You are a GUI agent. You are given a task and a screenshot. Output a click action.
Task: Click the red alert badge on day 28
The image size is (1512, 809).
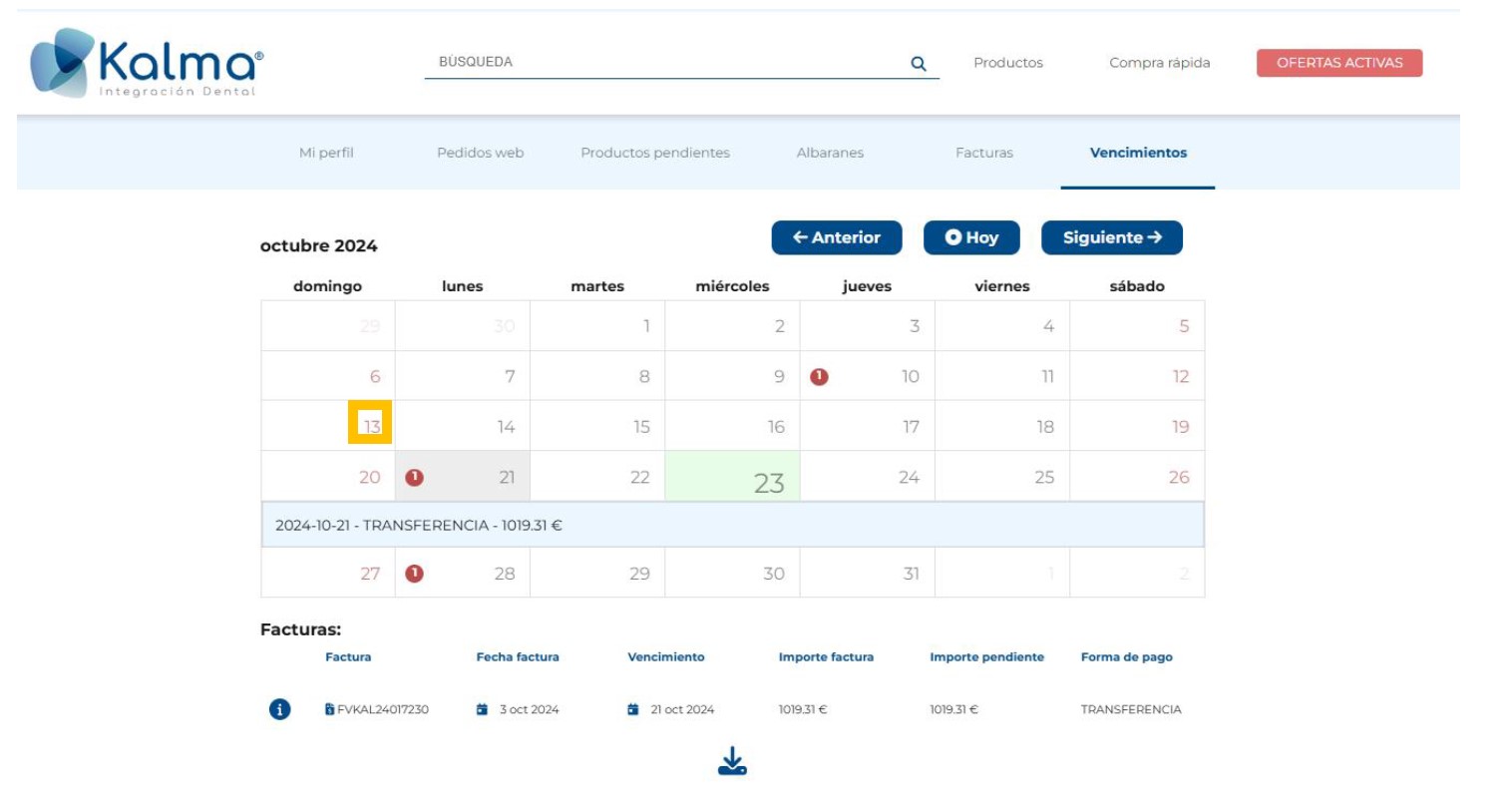(415, 574)
